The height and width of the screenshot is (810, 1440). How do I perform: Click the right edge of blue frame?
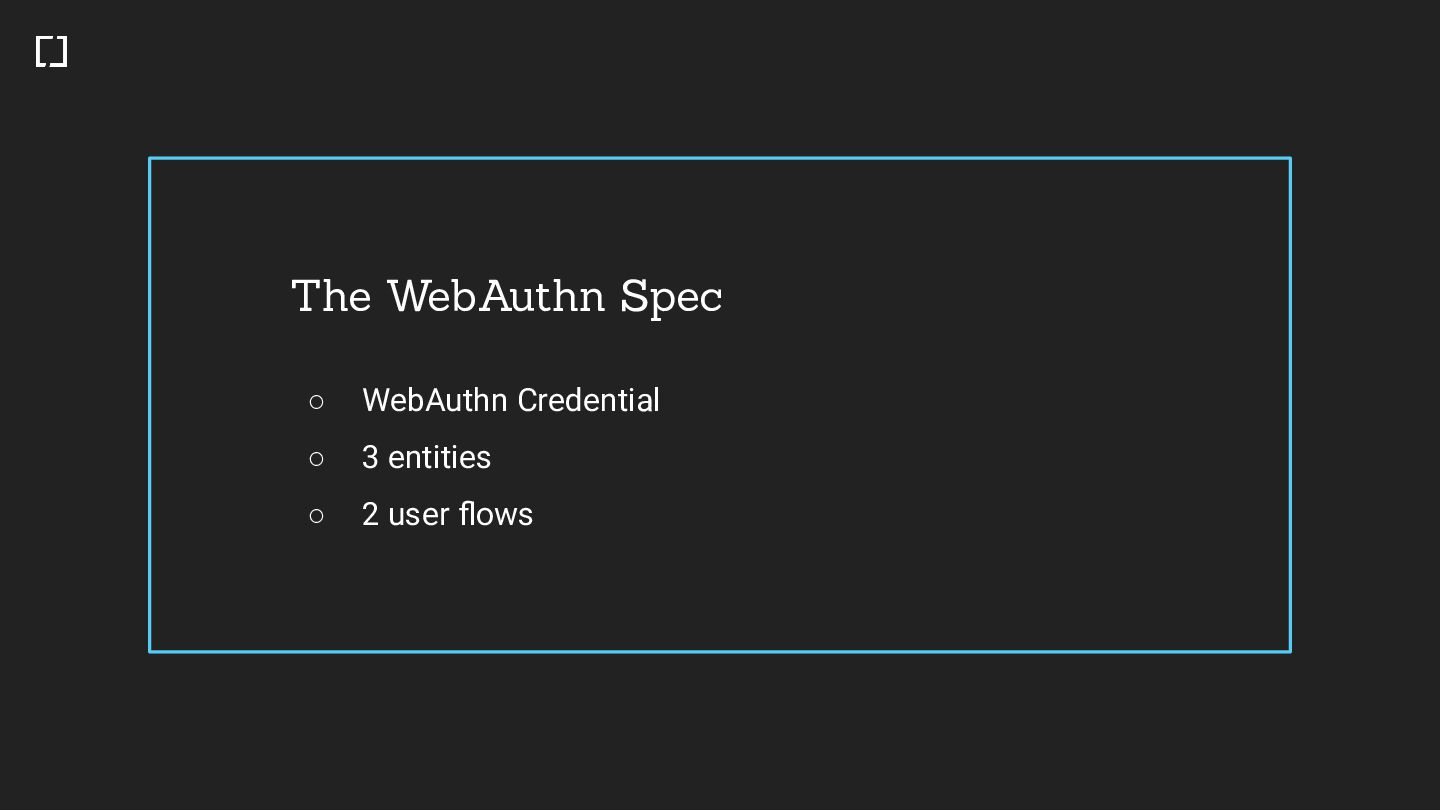click(x=1290, y=404)
